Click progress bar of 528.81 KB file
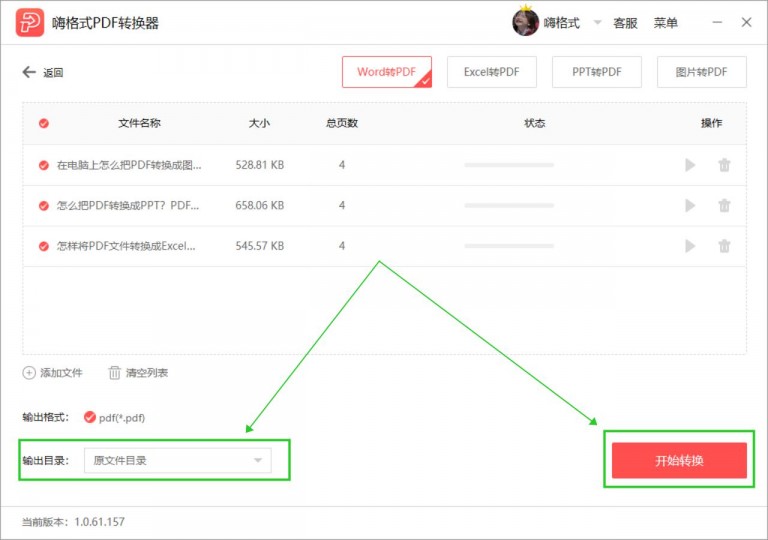The image size is (768, 540). pos(509,165)
